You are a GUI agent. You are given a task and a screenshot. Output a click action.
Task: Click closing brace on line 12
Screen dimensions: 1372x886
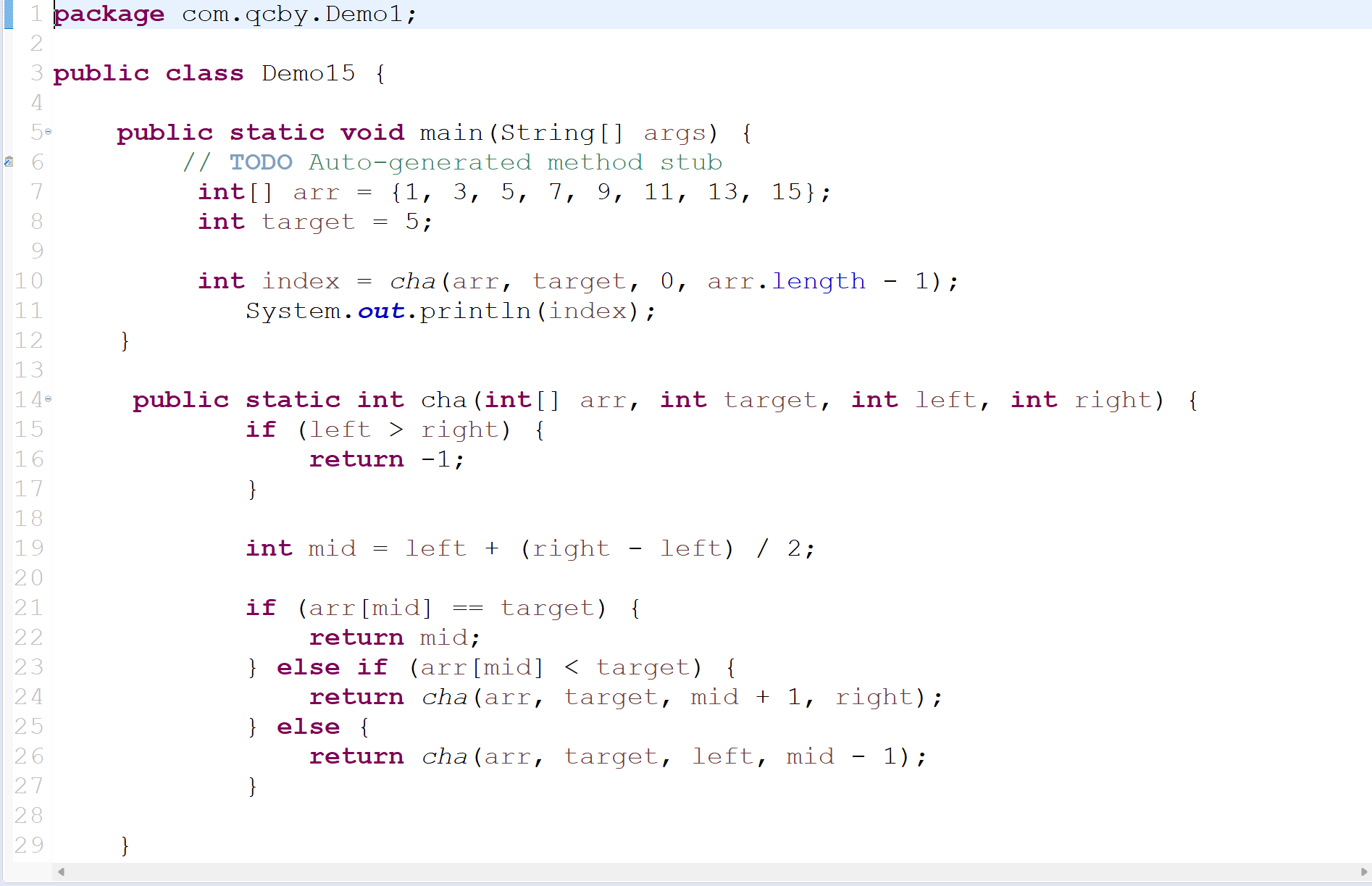pos(125,340)
